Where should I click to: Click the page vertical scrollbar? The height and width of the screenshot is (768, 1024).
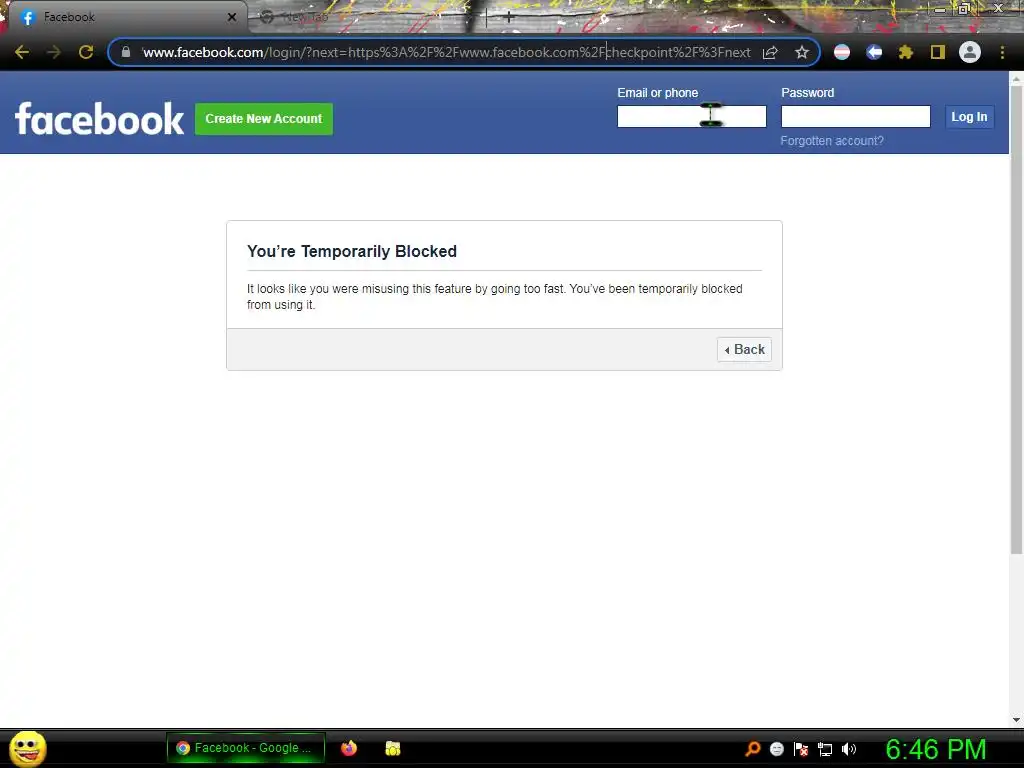point(1016,320)
